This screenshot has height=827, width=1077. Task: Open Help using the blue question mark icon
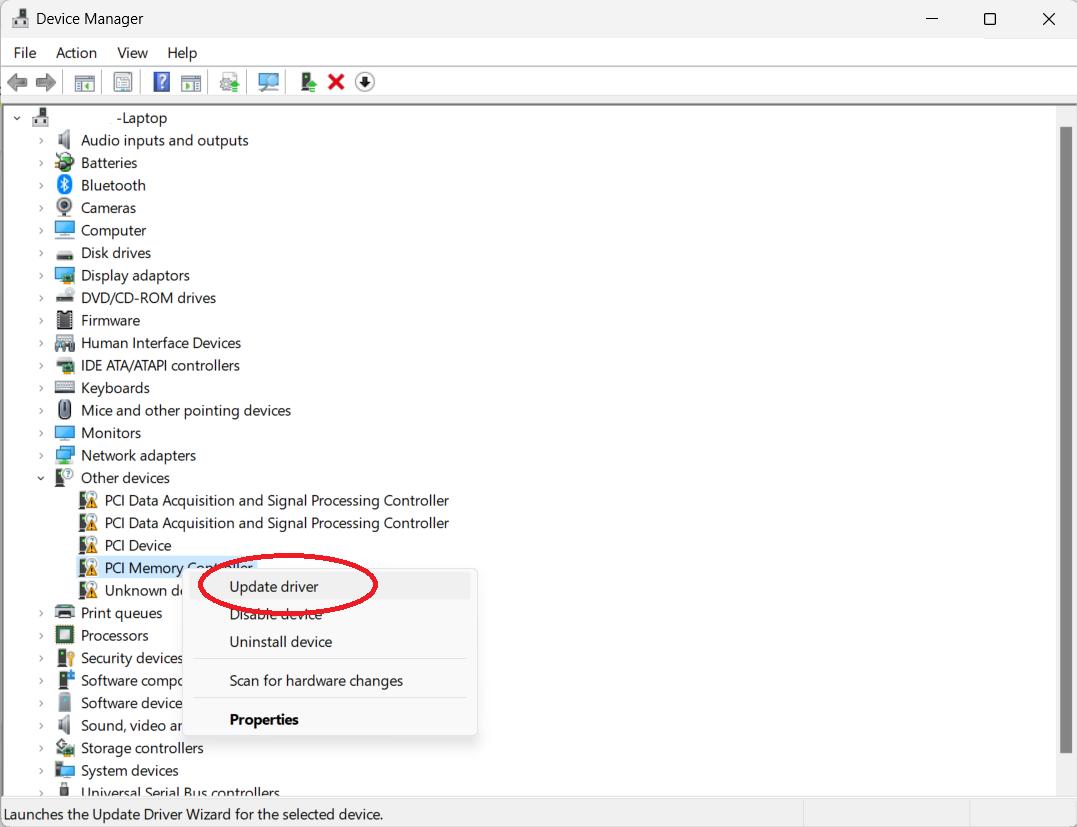[161, 81]
